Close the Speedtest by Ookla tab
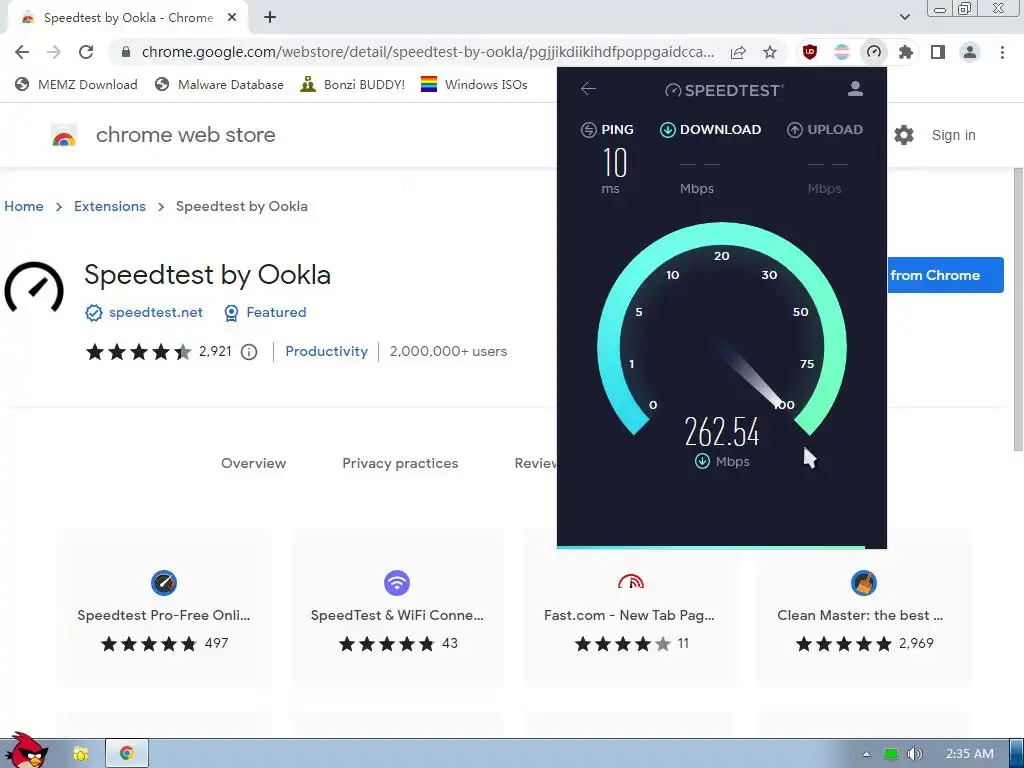 click(x=232, y=18)
